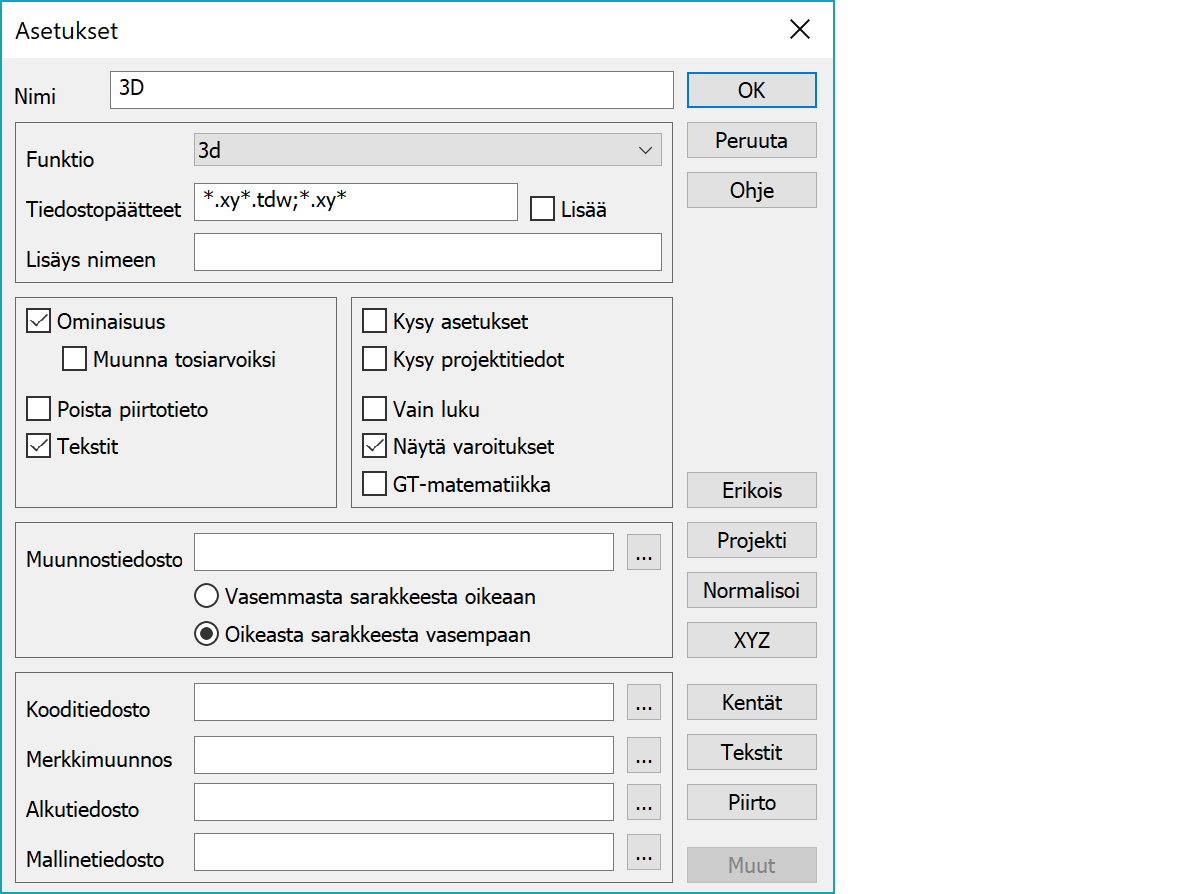The image size is (1200, 894).
Task: Open the Mallinetiedosto browse button
Action: [x=644, y=852]
